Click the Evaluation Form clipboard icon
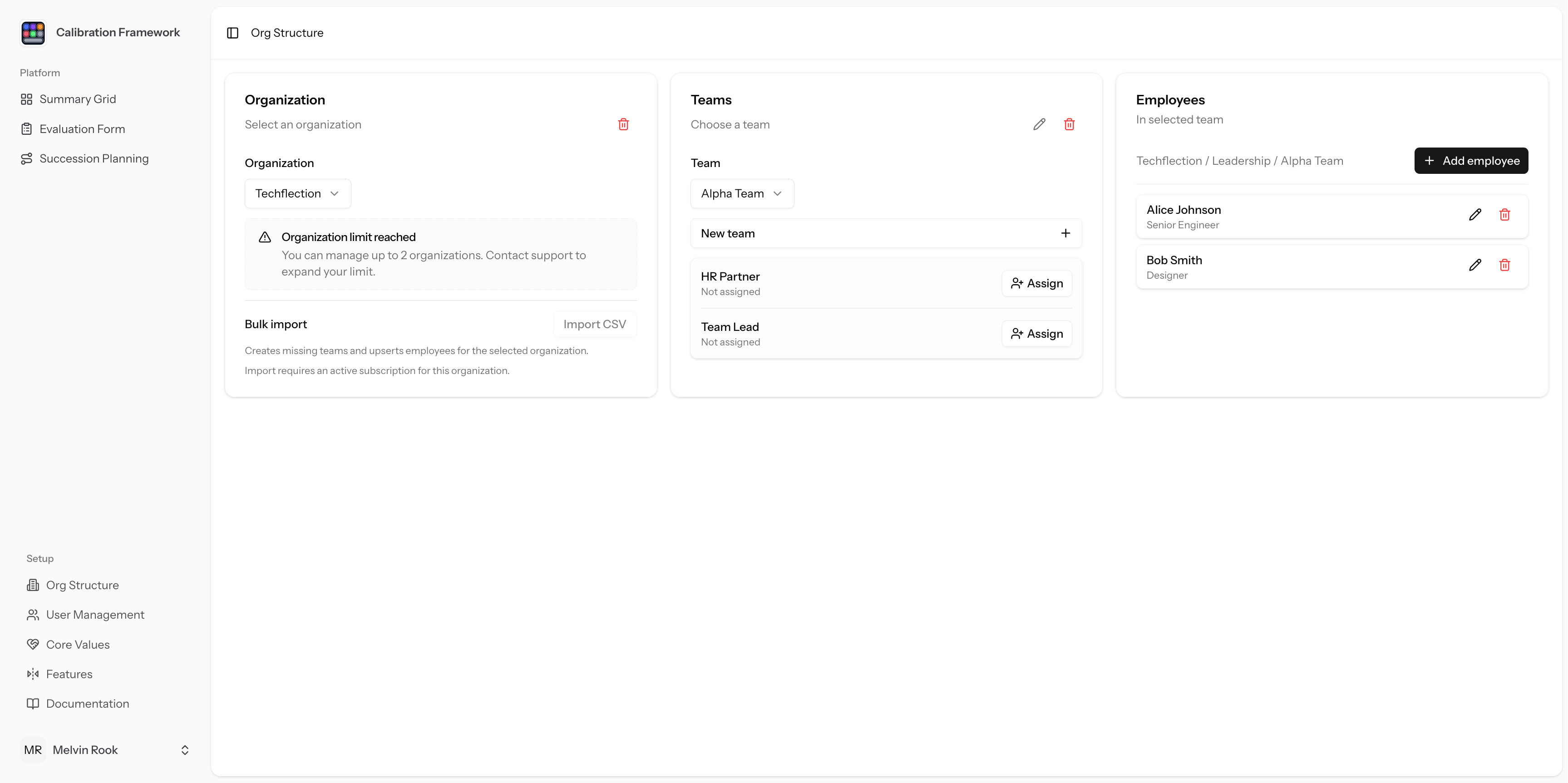The width and height of the screenshot is (1568, 783). 26,129
